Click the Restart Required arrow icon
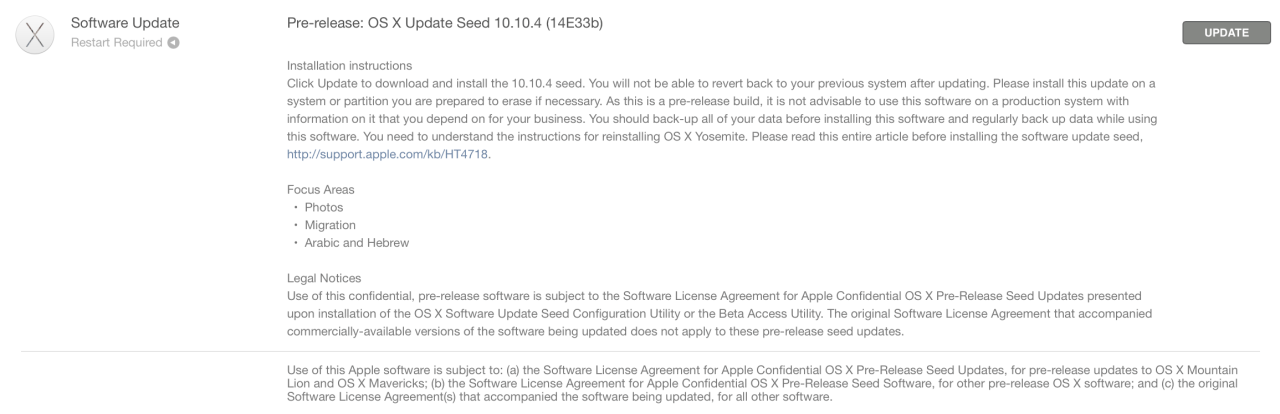 pos(174,43)
